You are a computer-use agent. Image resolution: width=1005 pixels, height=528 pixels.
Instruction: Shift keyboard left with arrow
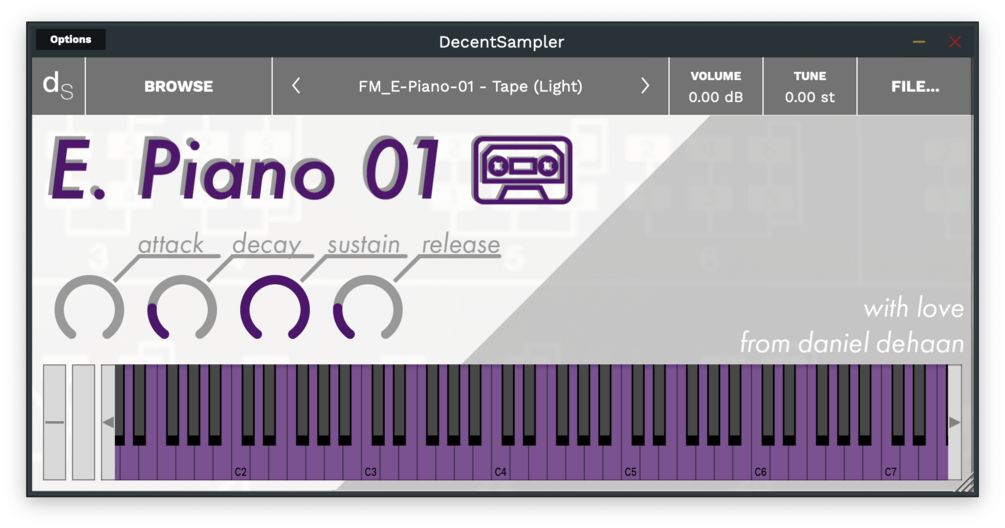[108, 422]
